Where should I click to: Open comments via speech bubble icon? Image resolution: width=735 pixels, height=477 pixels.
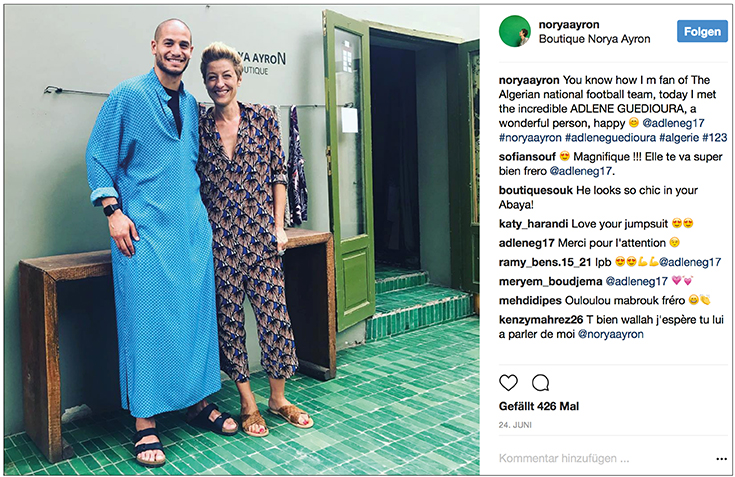pos(540,383)
